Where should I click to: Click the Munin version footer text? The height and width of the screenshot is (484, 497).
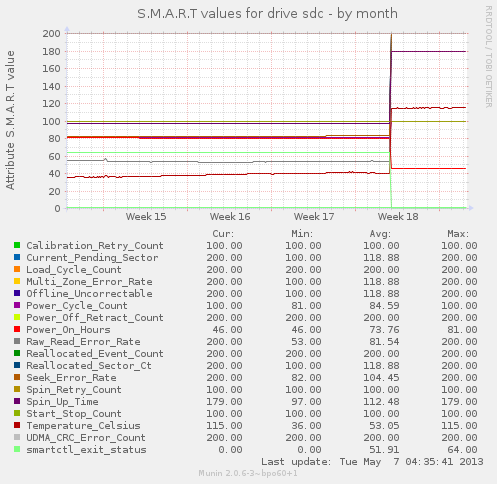248,473
